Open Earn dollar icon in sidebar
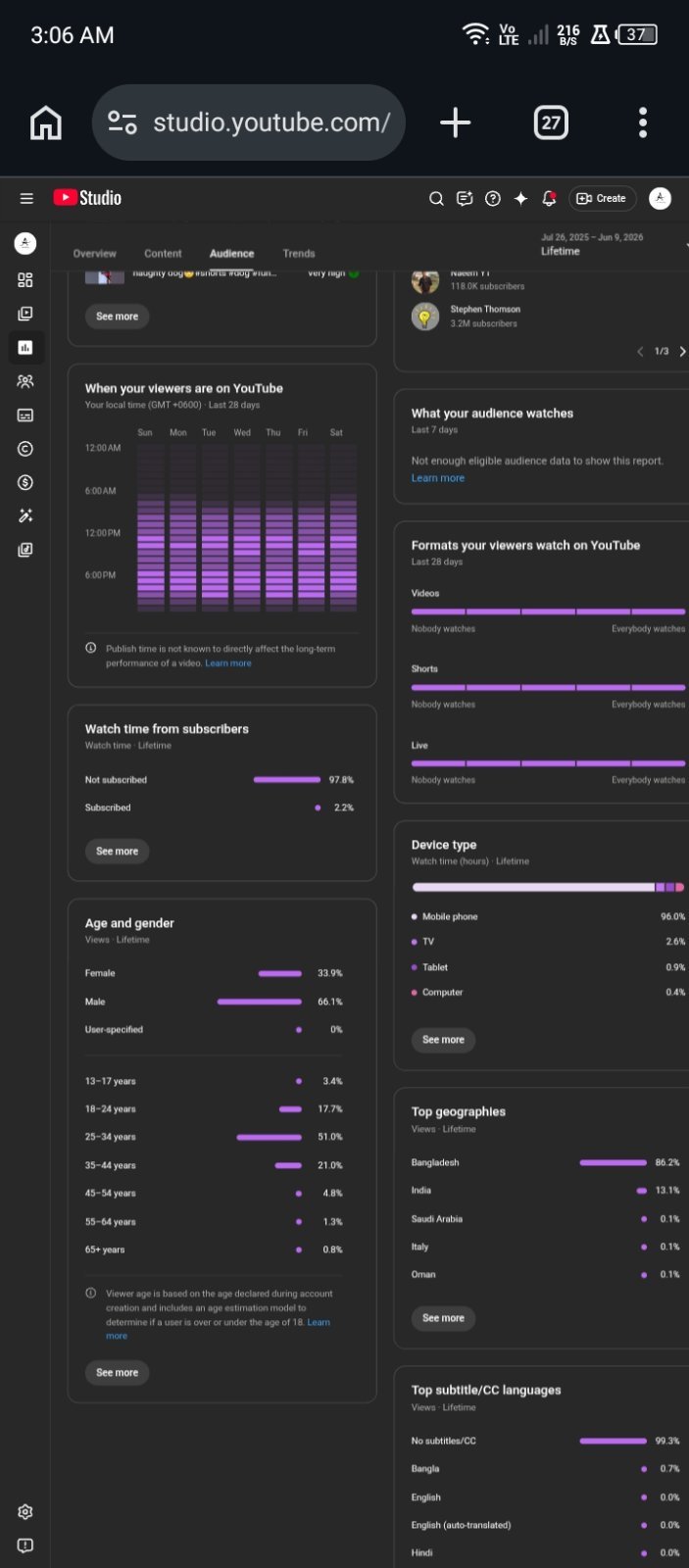The image size is (689, 1568). coord(25,482)
